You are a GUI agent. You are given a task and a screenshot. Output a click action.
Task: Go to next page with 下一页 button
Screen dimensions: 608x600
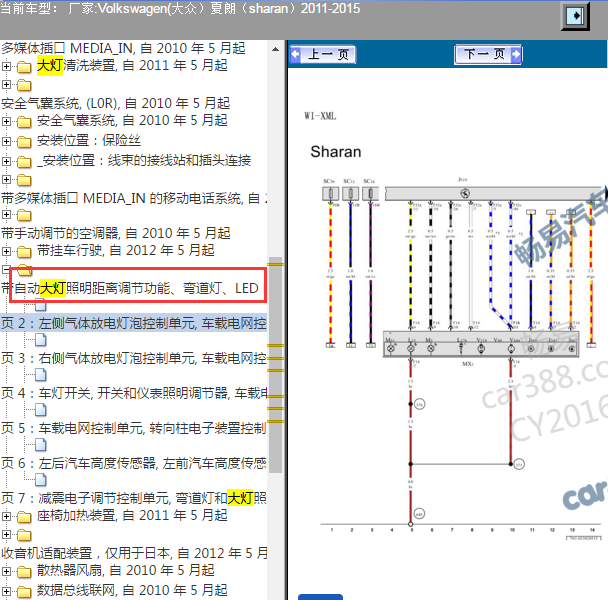pyautogui.click(x=488, y=54)
